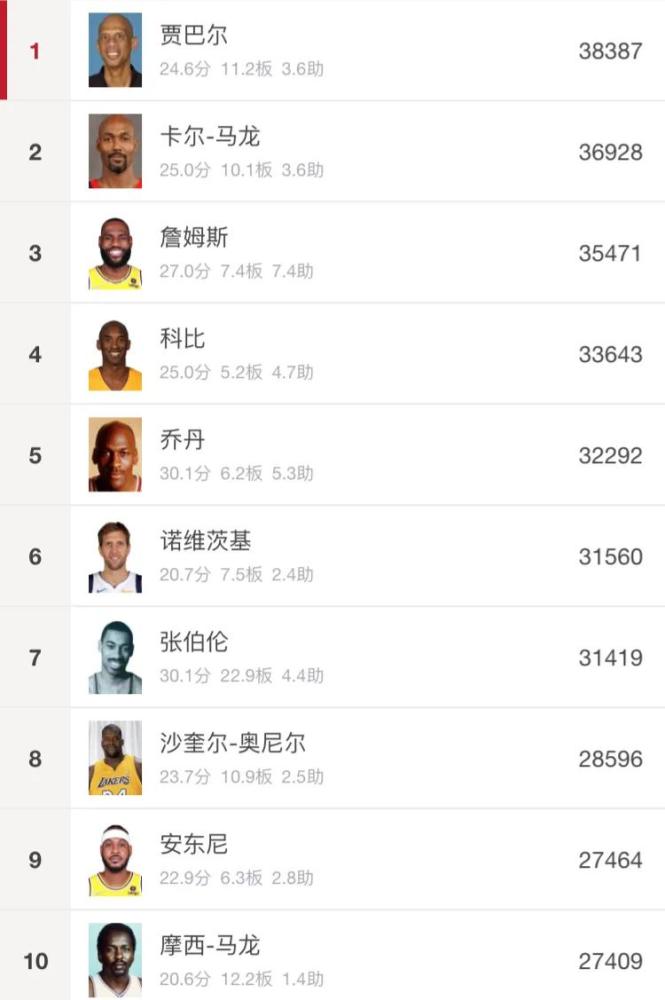This screenshot has width=665, height=1000.
Task: Select 诺维茨基 player avatar
Action: click(x=115, y=556)
